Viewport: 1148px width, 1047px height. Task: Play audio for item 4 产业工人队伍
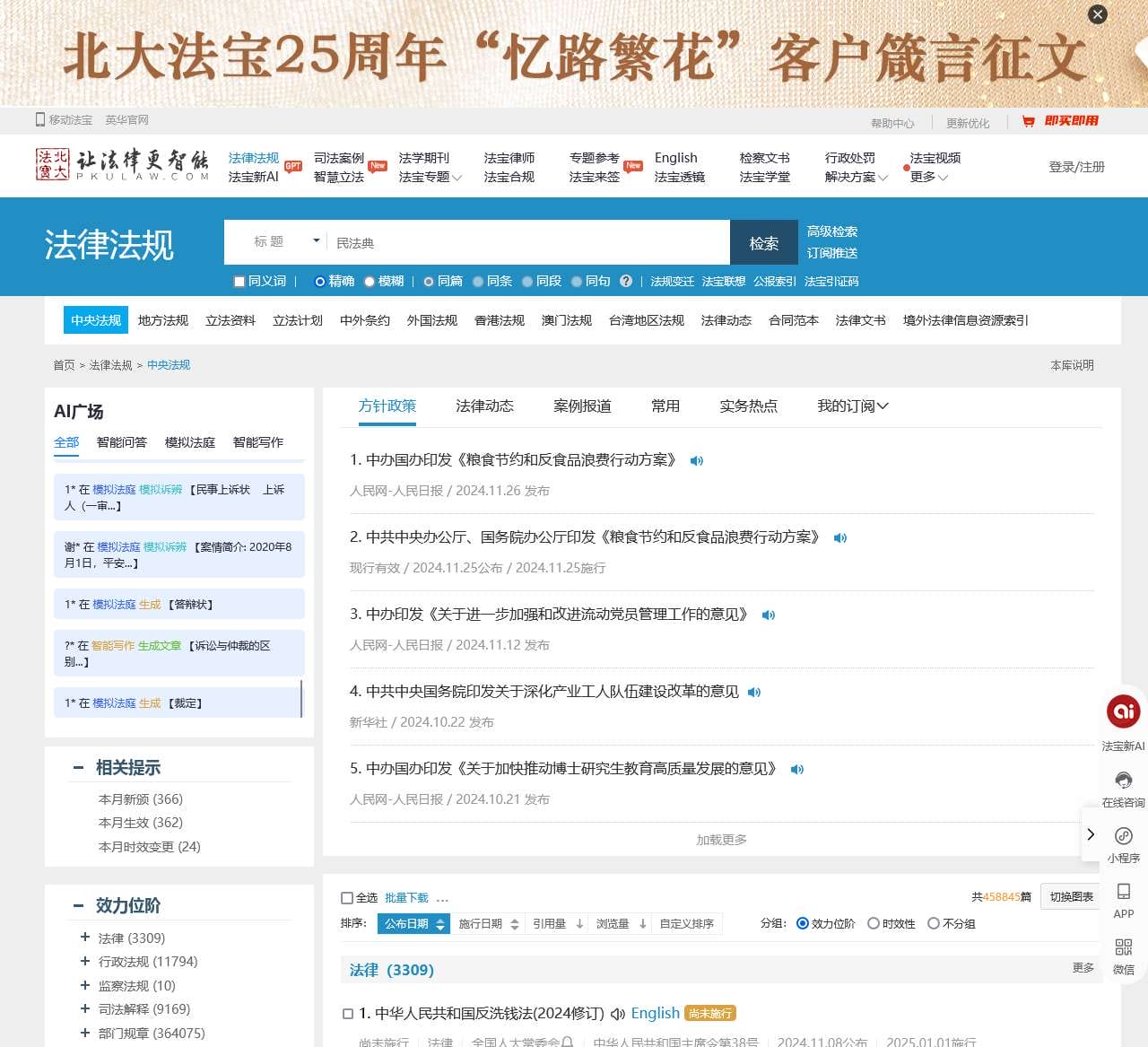pos(754,693)
